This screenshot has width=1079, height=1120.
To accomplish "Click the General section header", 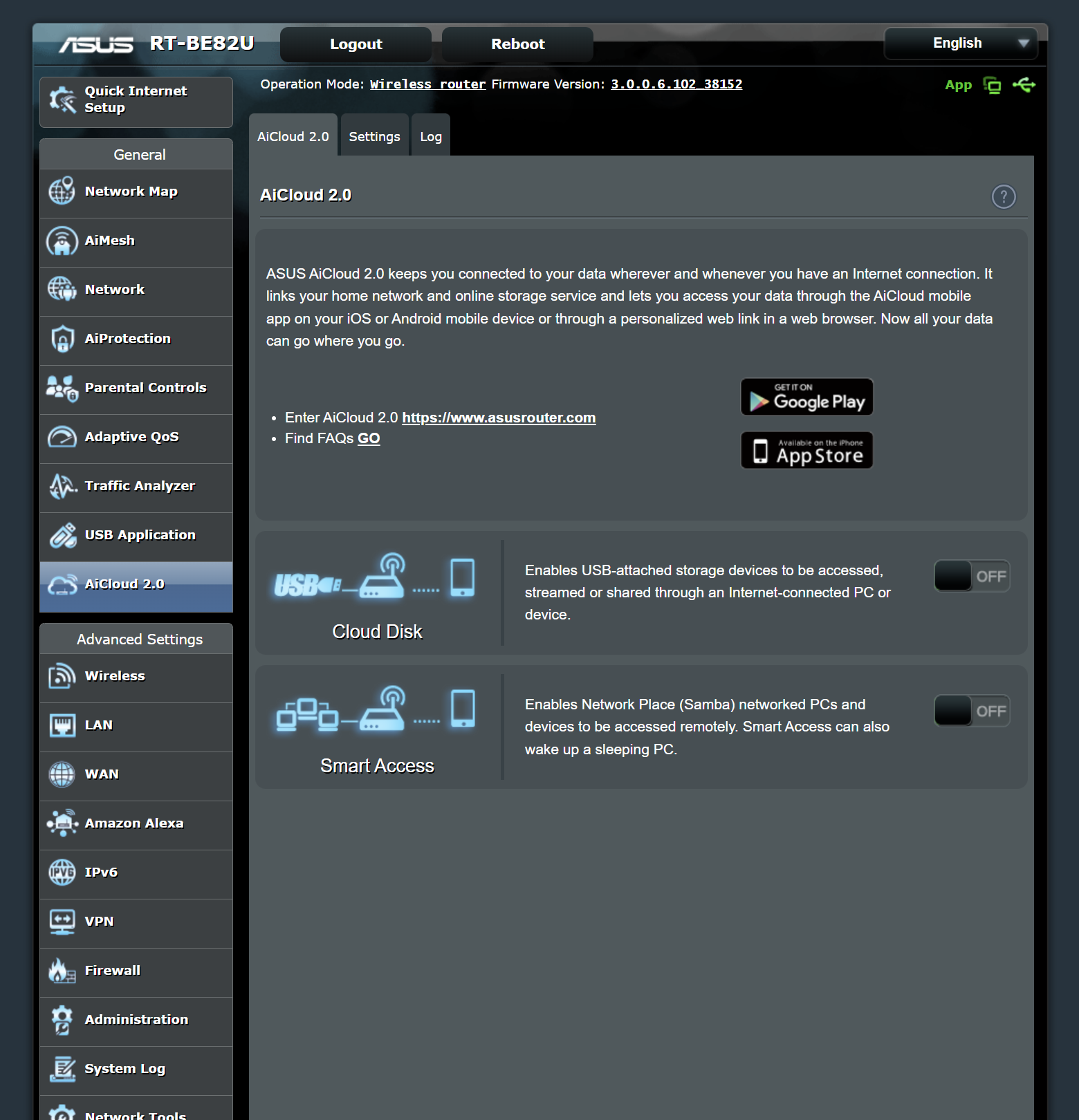I will 136,154.
